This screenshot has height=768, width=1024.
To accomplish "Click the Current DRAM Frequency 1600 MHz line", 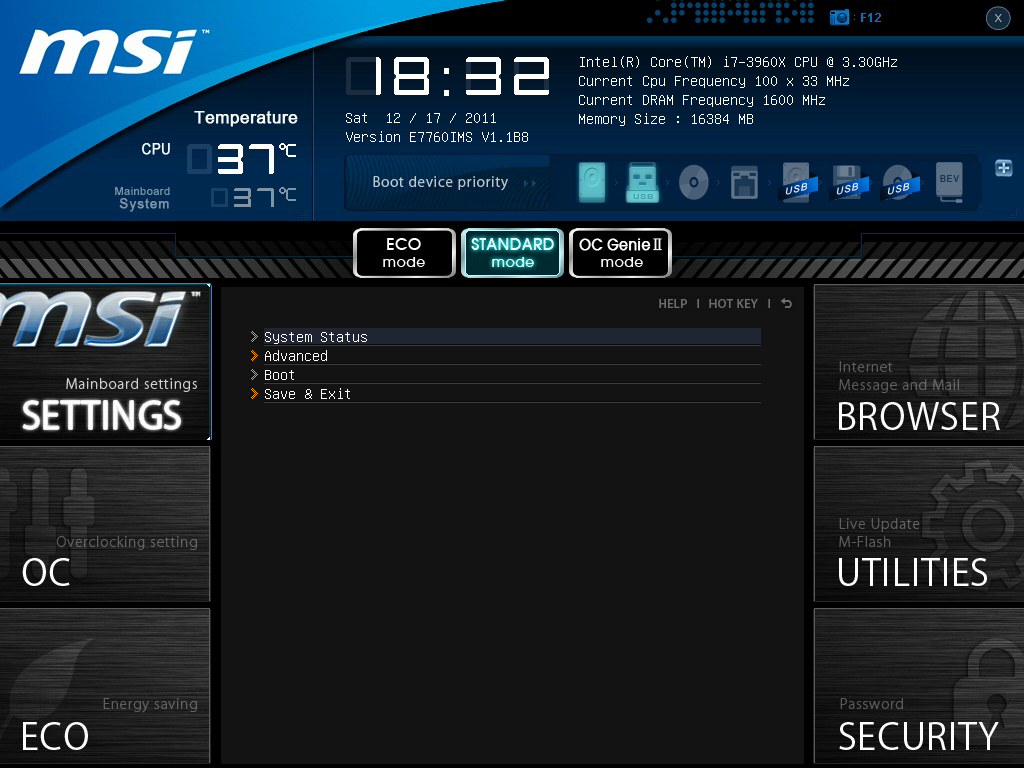I will pos(701,100).
